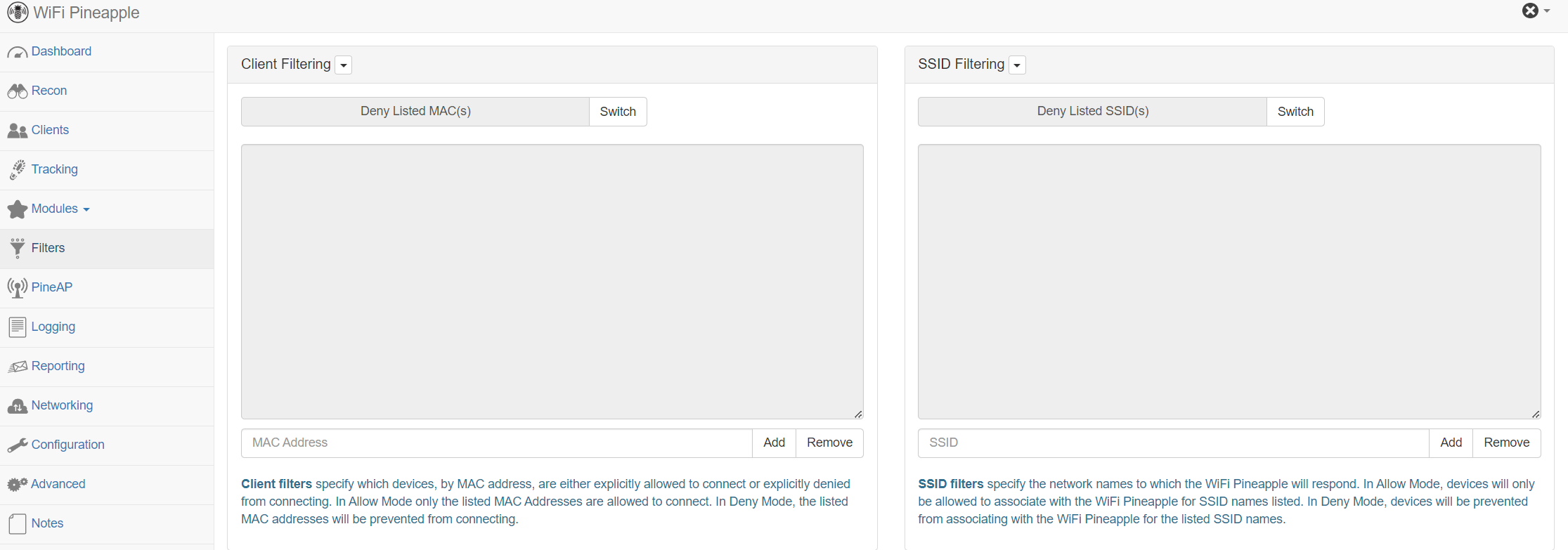
Task: Focus the MAC Address input field
Action: pos(497,443)
